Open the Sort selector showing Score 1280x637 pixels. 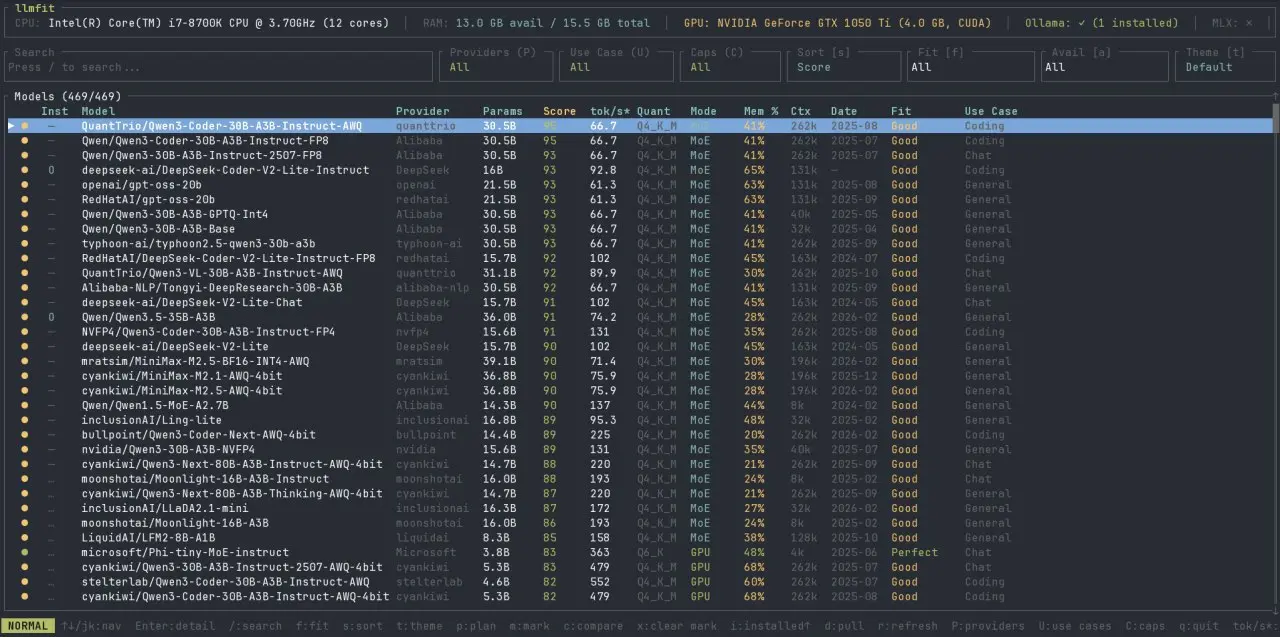click(843, 66)
